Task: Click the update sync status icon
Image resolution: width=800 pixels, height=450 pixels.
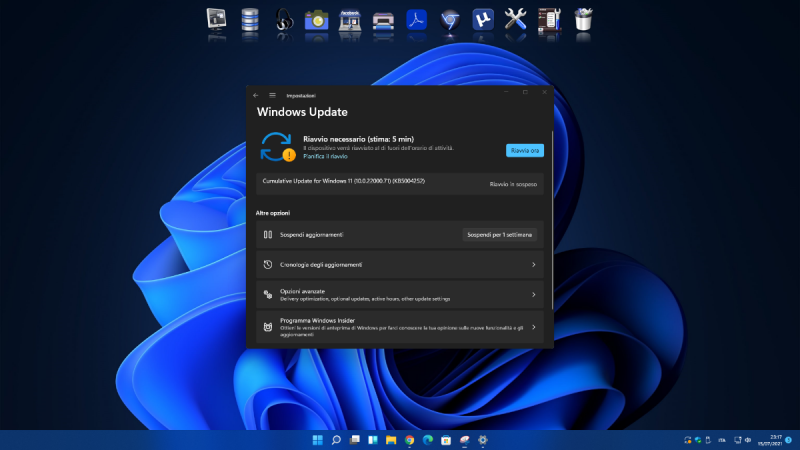Action: click(x=278, y=147)
